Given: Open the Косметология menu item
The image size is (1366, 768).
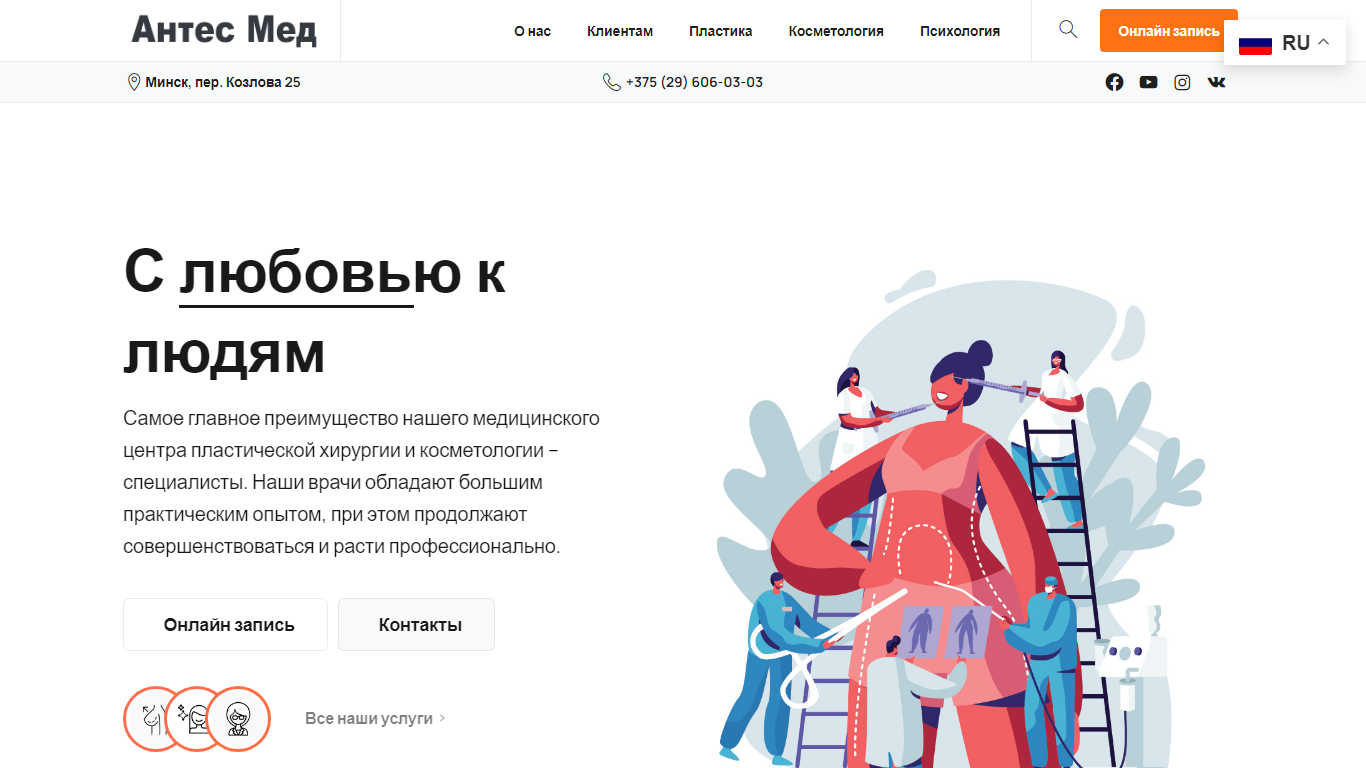Looking at the screenshot, I should tap(836, 31).
